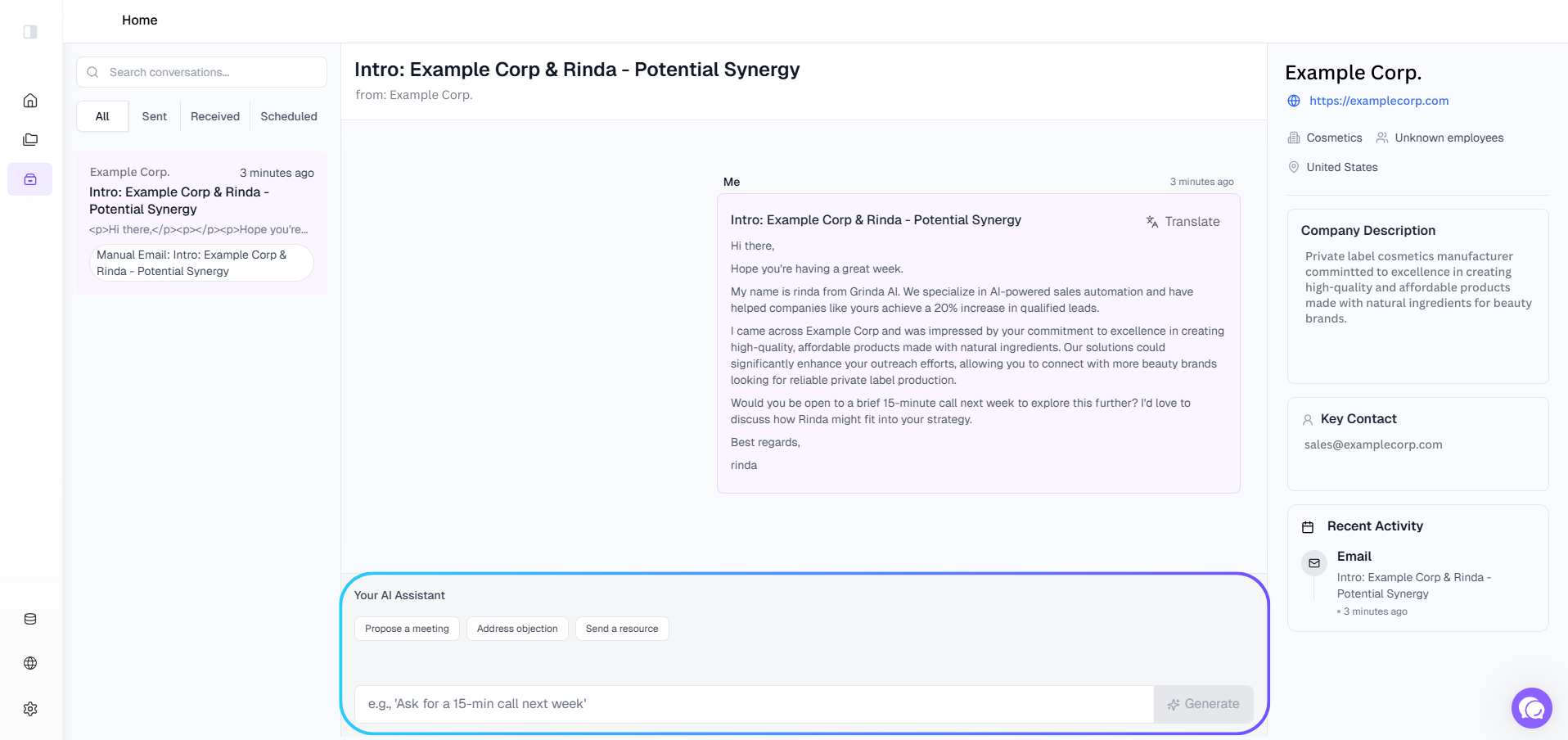This screenshot has height=740, width=1568.
Task: Open the Example Corp. conversation card
Action: click(x=201, y=223)
